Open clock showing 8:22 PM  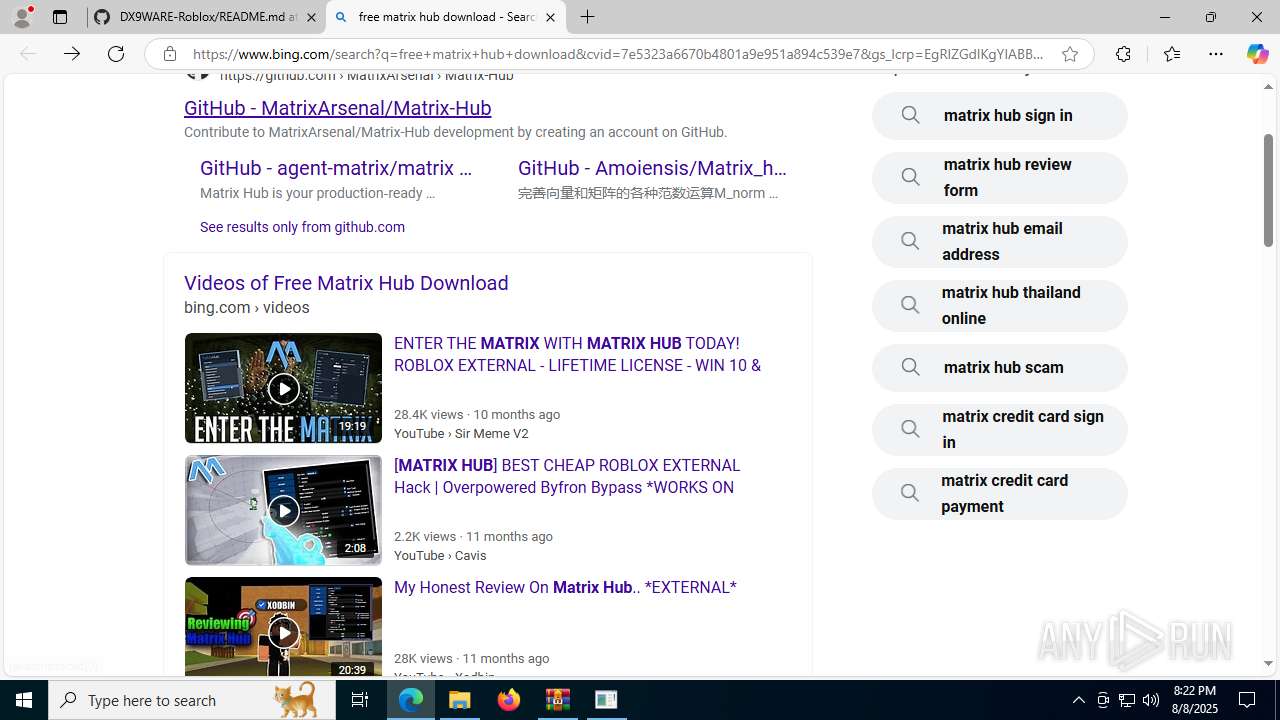pyautogui.click(x=1194, y=700)
